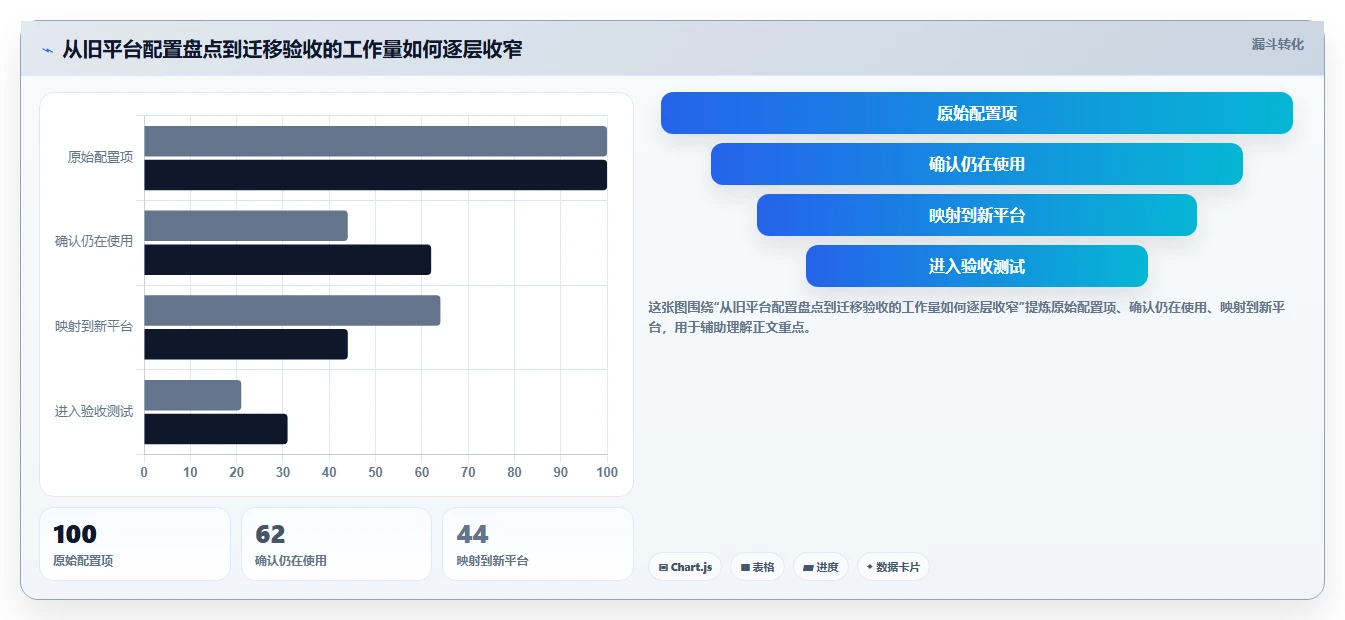Click the x-axis tick label 30
1345x620 pixels.
283,472
